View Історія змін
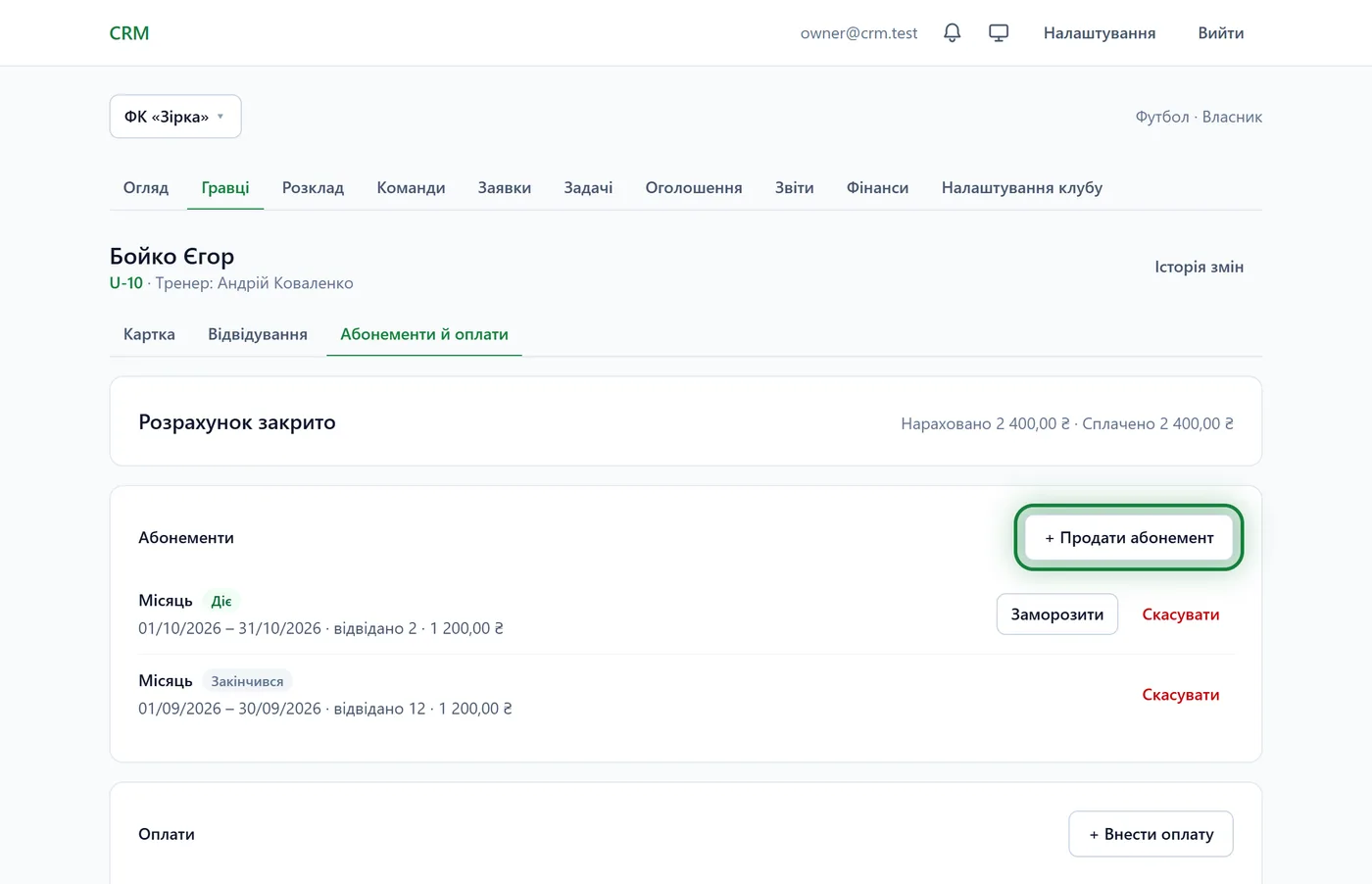 (1200, 267)
